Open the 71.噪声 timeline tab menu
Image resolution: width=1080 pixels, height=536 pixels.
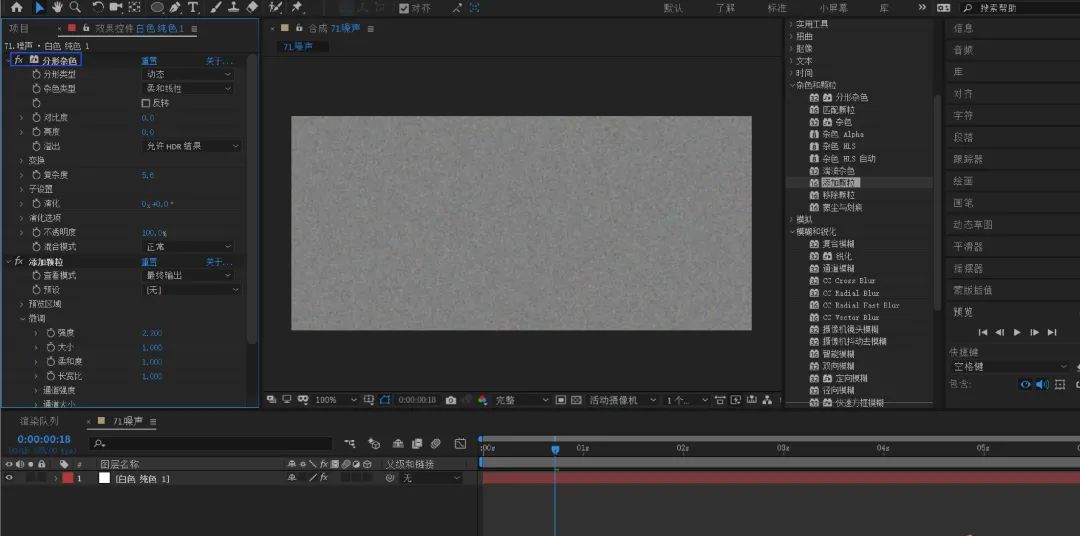153,421
